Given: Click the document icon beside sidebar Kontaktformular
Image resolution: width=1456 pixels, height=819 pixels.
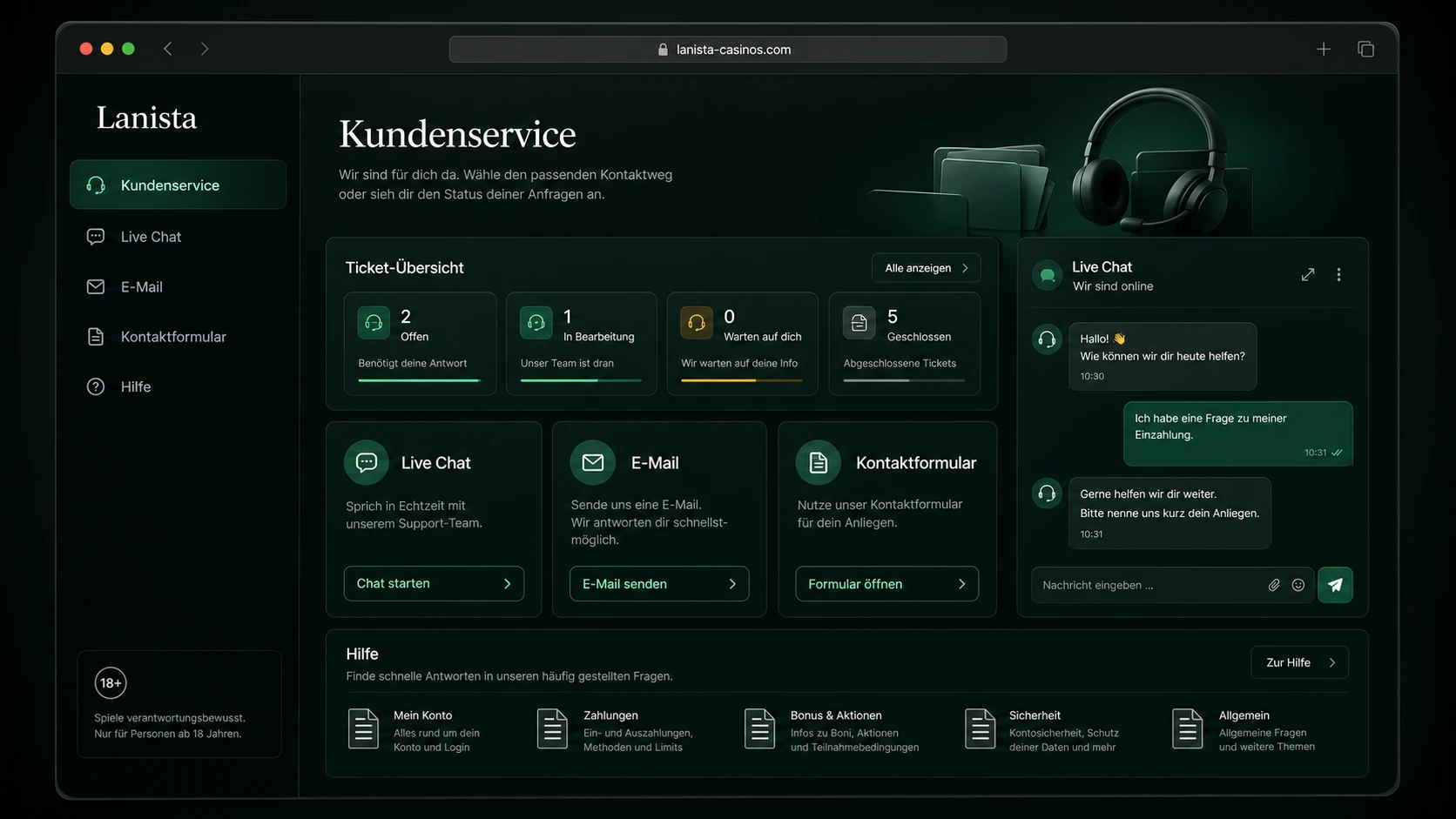Looking at the screenshot, I should pyautogui.click(x=96, y=337).
